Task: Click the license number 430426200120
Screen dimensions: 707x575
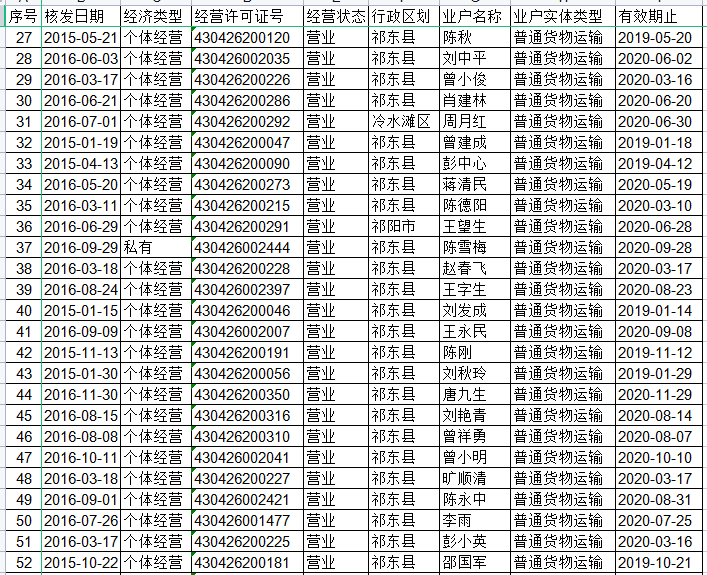Action: point(241,38)
